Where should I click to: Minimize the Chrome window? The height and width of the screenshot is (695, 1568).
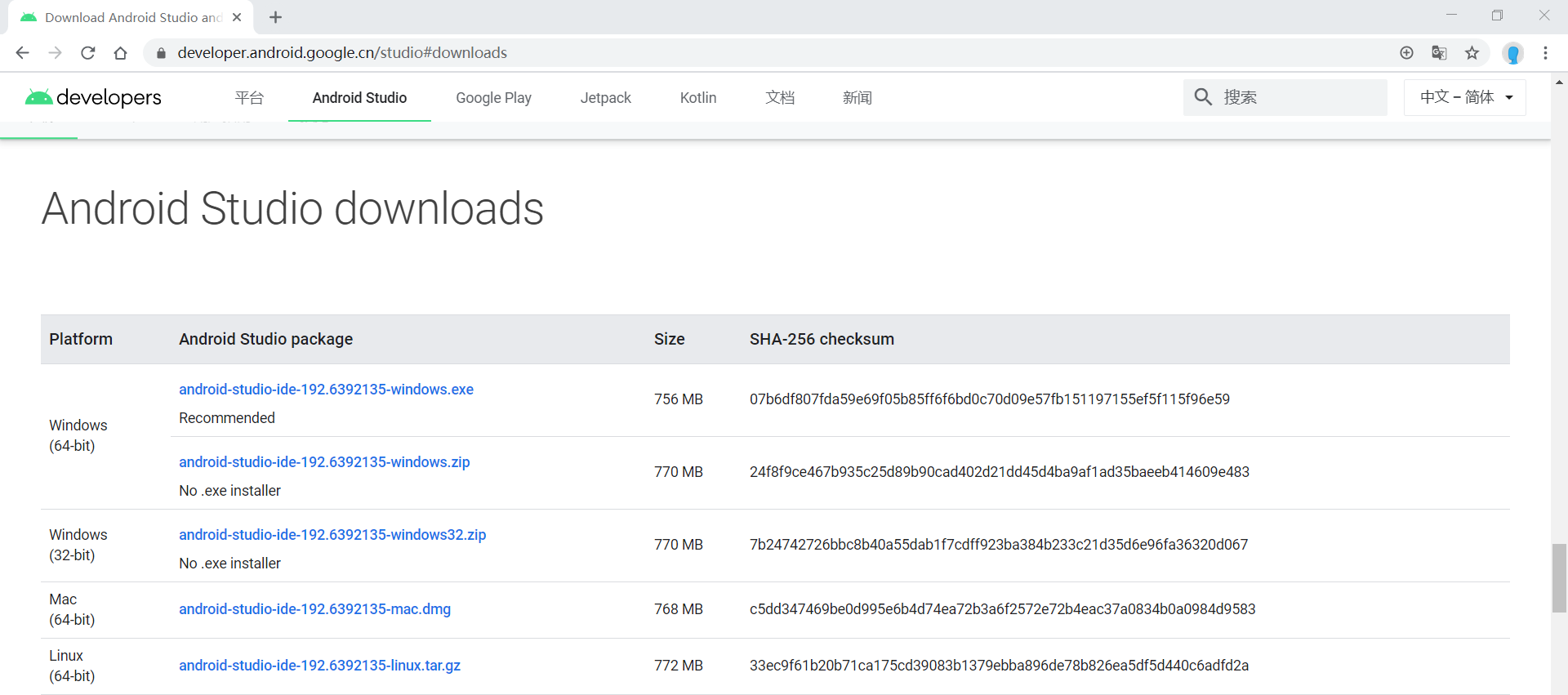[1451, 16]
